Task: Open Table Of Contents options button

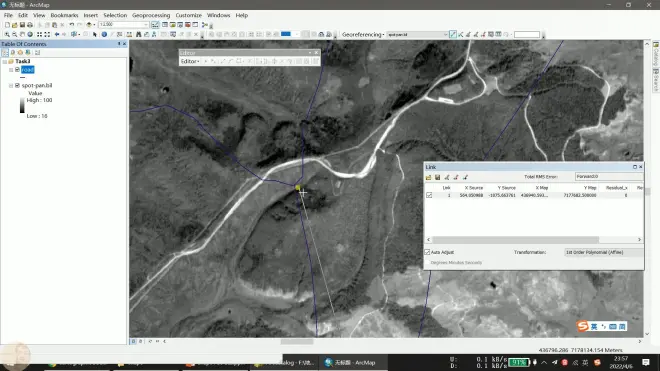Action: tap(37, 53)
